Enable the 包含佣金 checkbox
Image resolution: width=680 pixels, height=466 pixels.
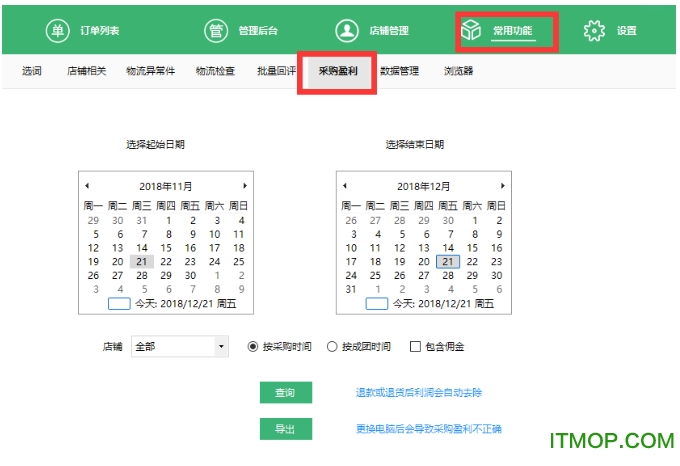415,347
